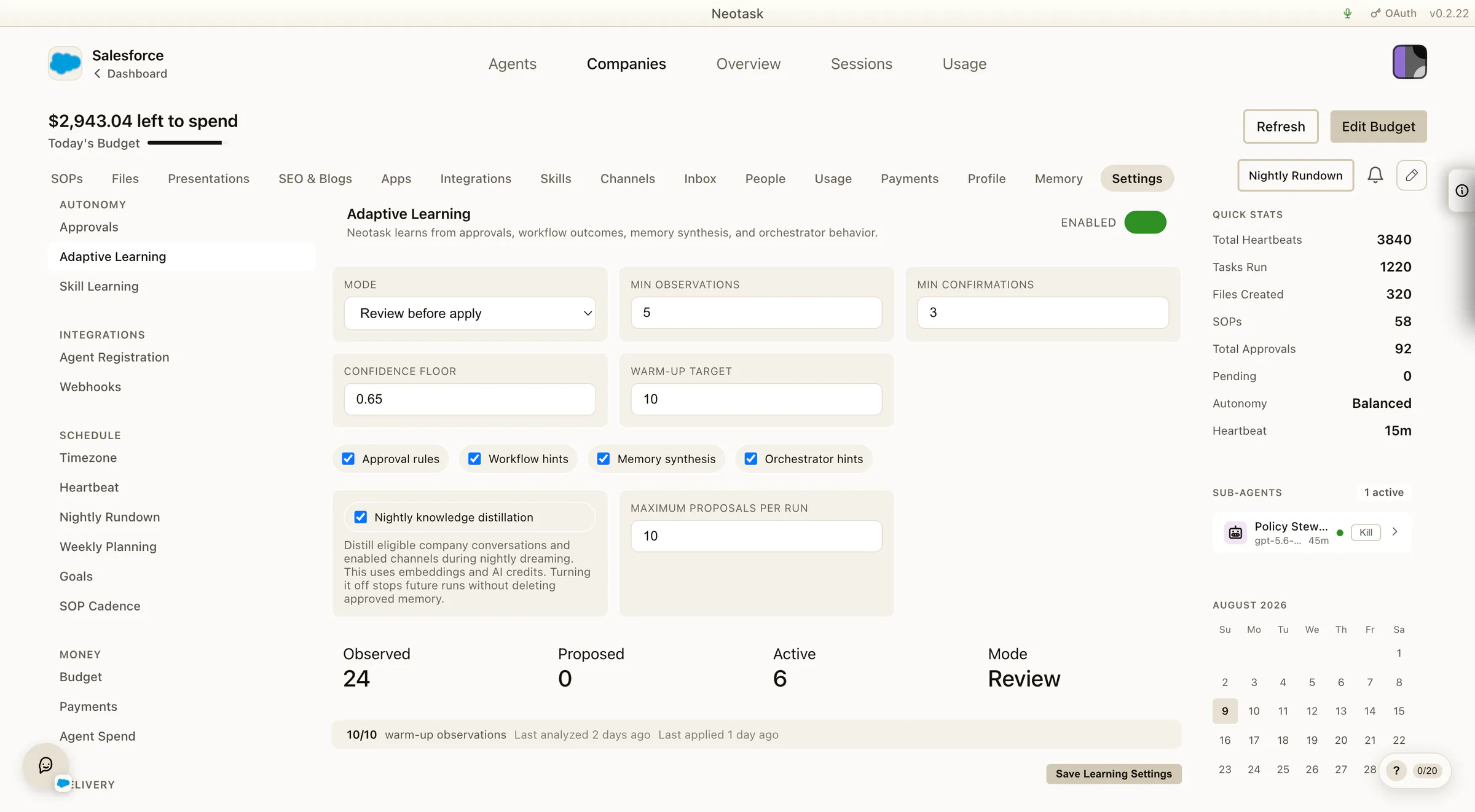Uncheck Nightly knowledge distillation
This screenshot has height=812, width=1475.
point(361,517)
